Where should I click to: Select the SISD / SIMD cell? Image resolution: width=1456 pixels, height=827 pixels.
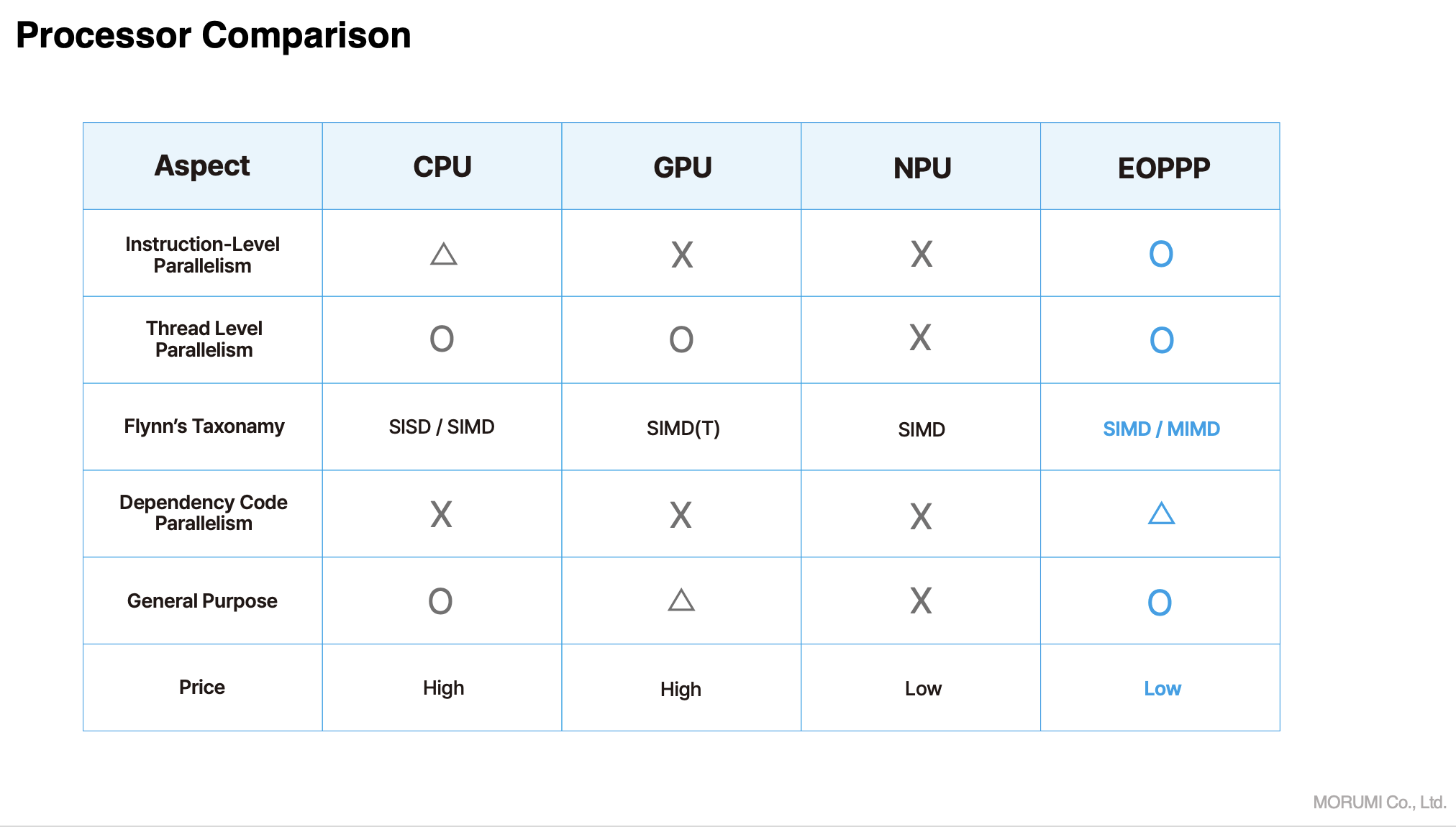pos(442,427)
